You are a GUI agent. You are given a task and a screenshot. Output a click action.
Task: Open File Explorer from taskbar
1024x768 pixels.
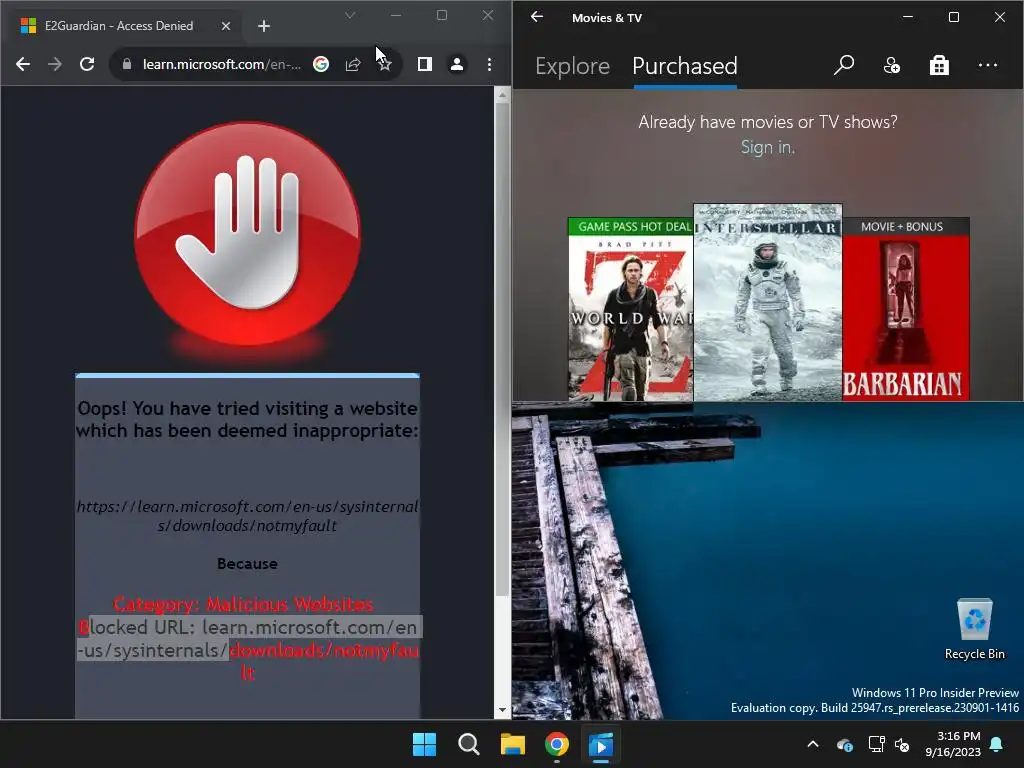pyautogui.click(x=513, y=744)
